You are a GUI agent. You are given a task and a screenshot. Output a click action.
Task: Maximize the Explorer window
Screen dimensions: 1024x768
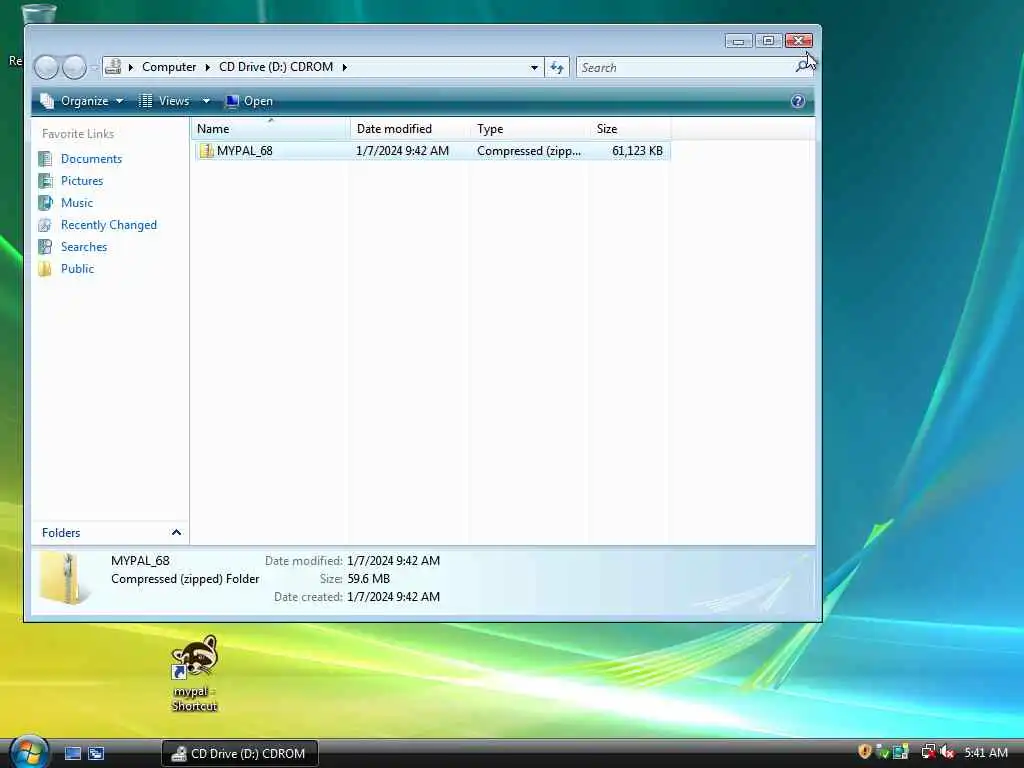tap(769, 40)
